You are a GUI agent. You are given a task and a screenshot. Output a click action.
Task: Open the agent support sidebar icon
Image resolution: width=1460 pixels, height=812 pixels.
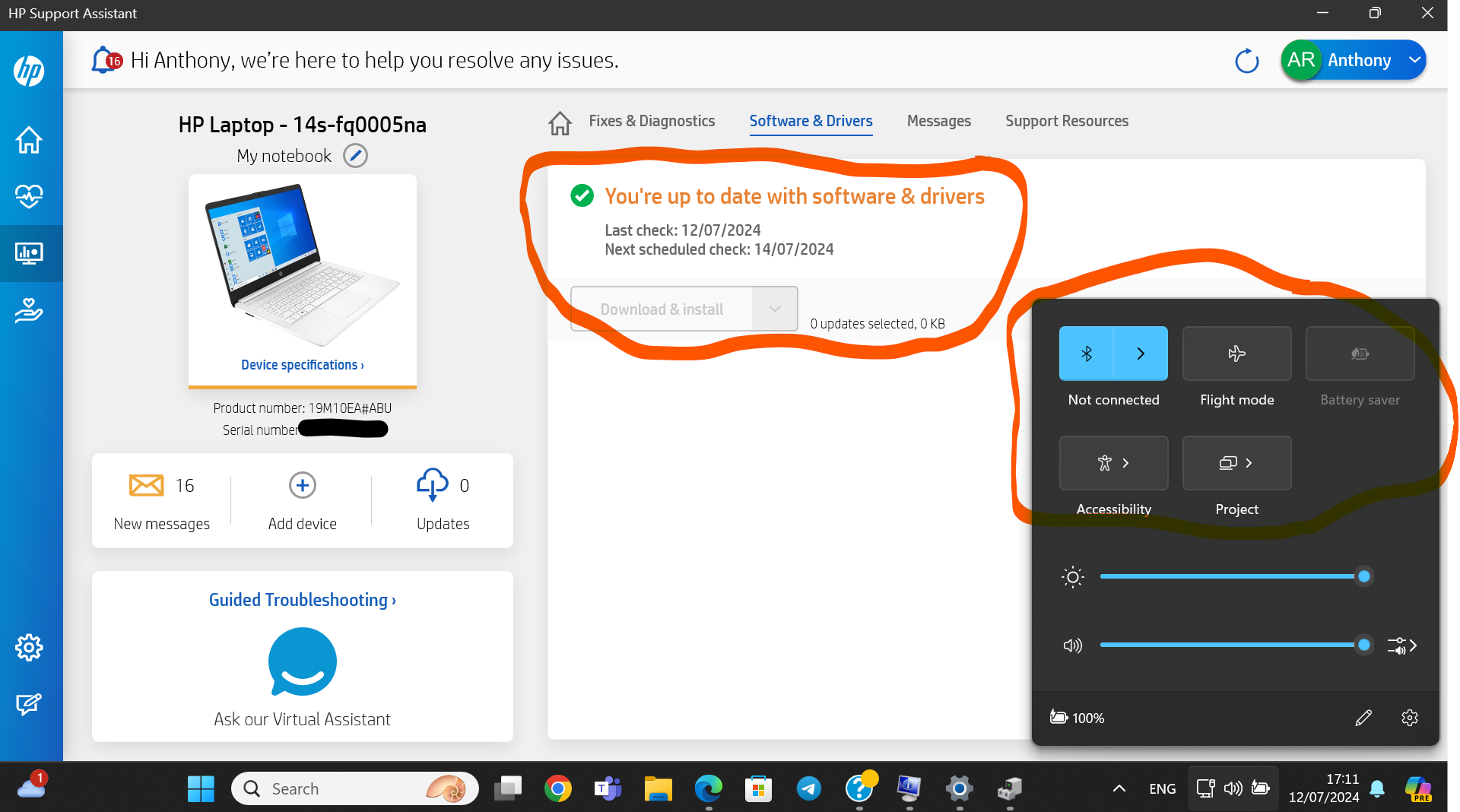[x=29, y=310]
